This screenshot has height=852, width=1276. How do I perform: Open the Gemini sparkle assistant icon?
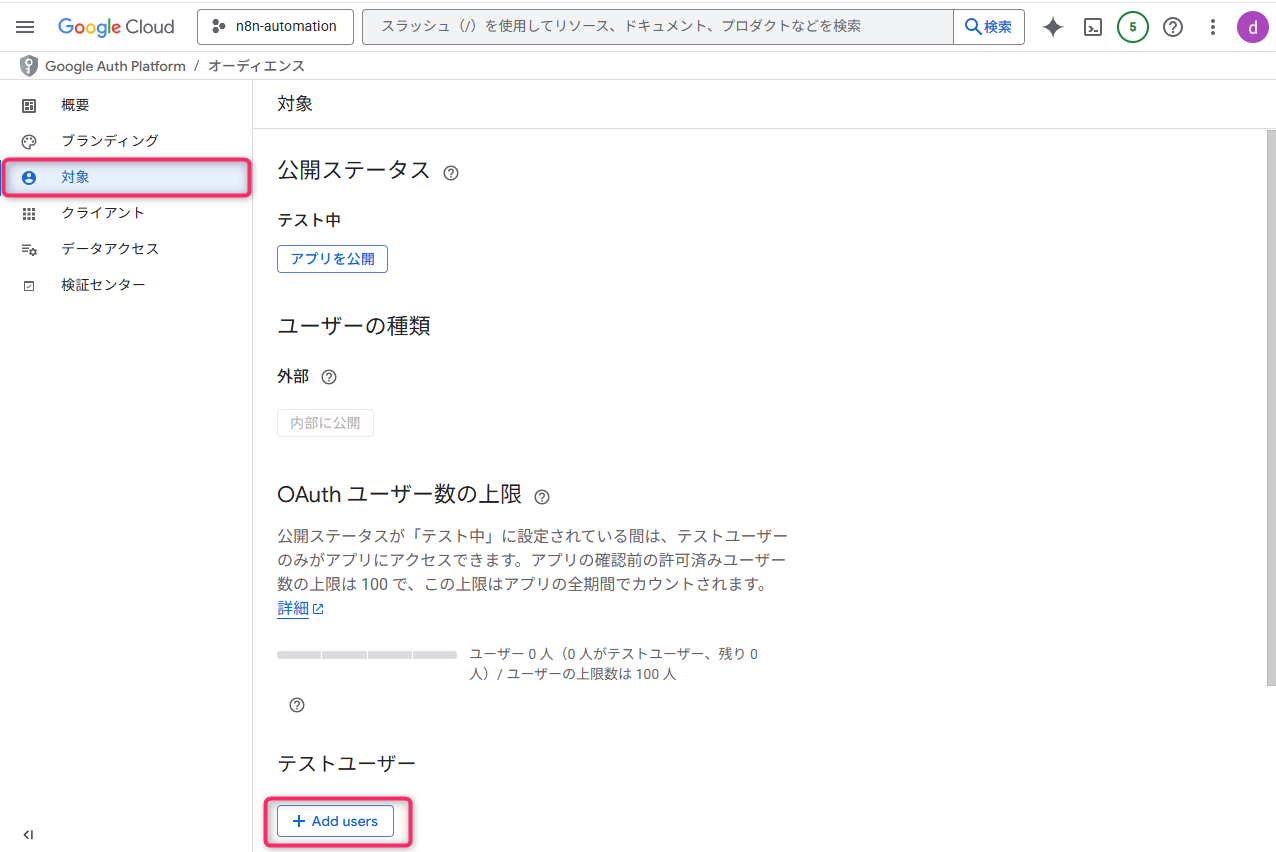[1052, 27]
